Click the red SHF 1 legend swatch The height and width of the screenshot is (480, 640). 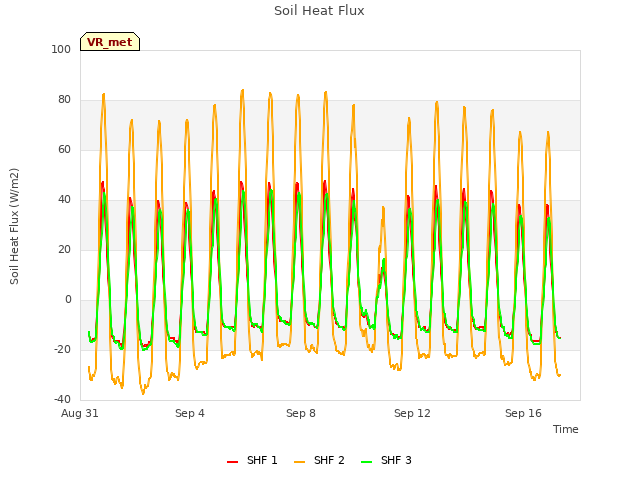(233, 461)
